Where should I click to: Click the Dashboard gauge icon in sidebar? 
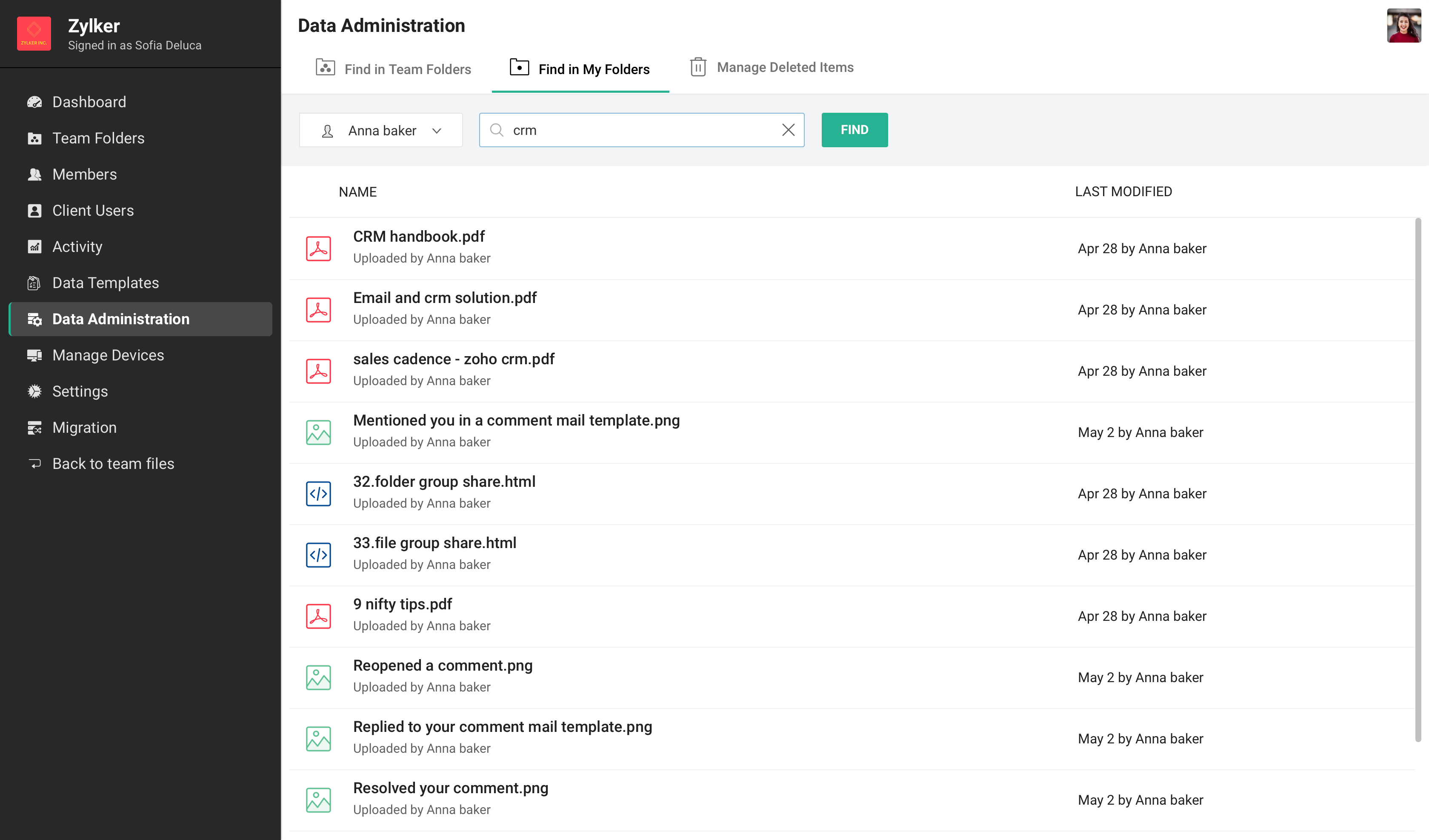[34, 102]
